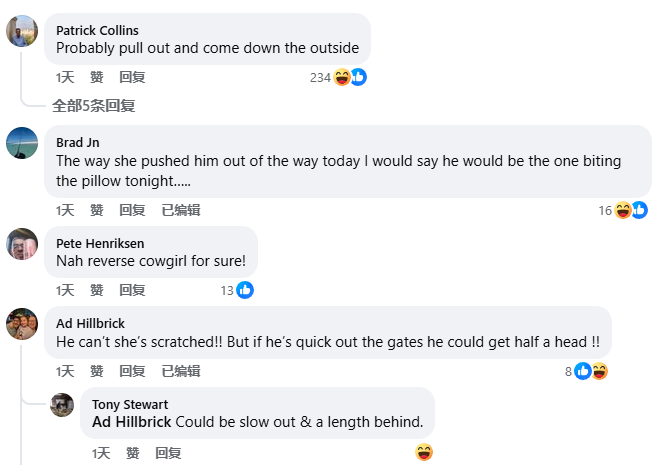The height and width of the screenshot is (465, 667).
Task: Click the thumbs-up icon on Pete's comment
Action: click(x=244, y=290)
